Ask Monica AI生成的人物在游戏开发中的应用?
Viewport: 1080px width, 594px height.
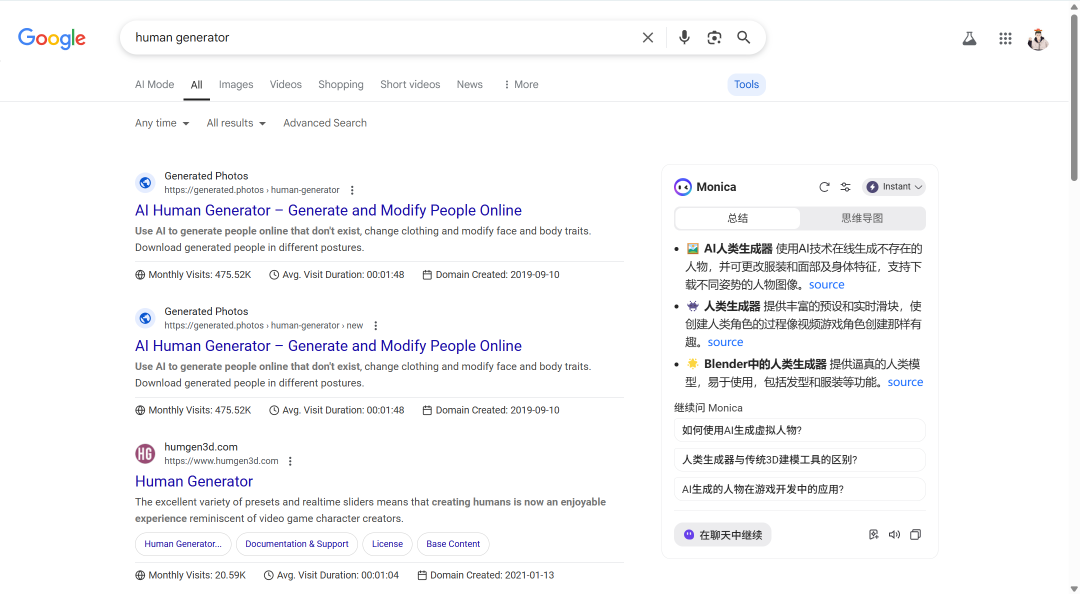pos(800,489)
